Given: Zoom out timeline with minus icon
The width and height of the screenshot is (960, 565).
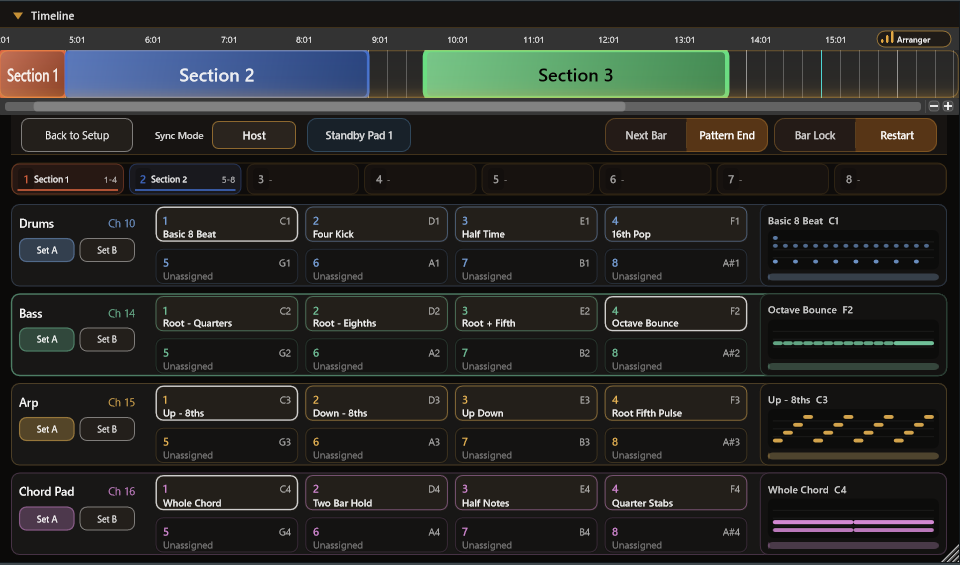Looking at the screenshot, I should 934,106.
